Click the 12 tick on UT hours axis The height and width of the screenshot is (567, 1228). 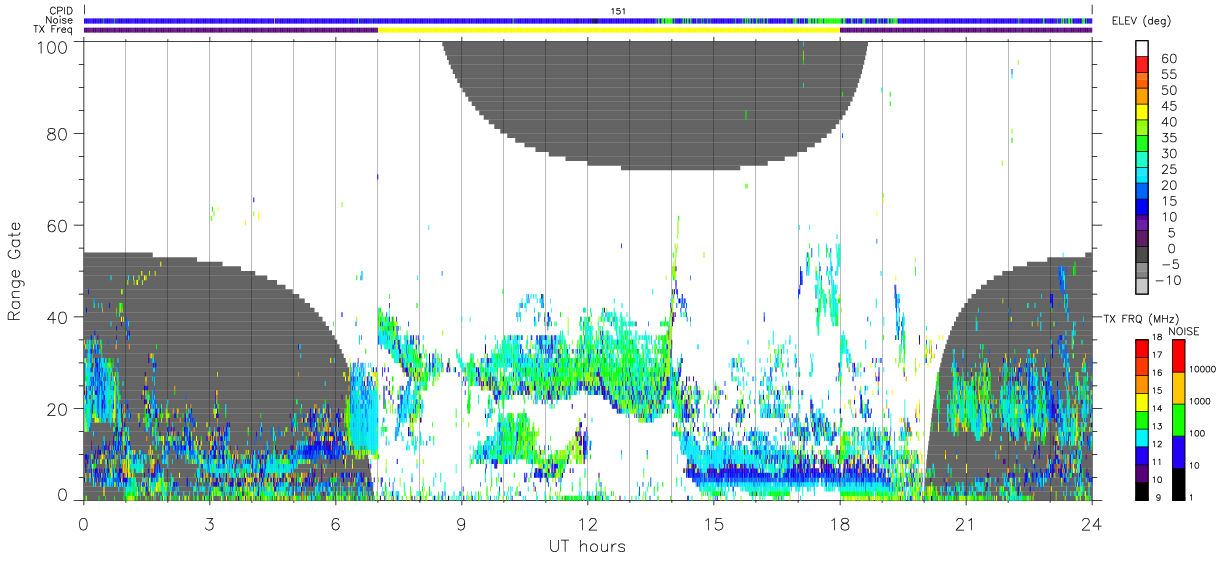point(588,523)
